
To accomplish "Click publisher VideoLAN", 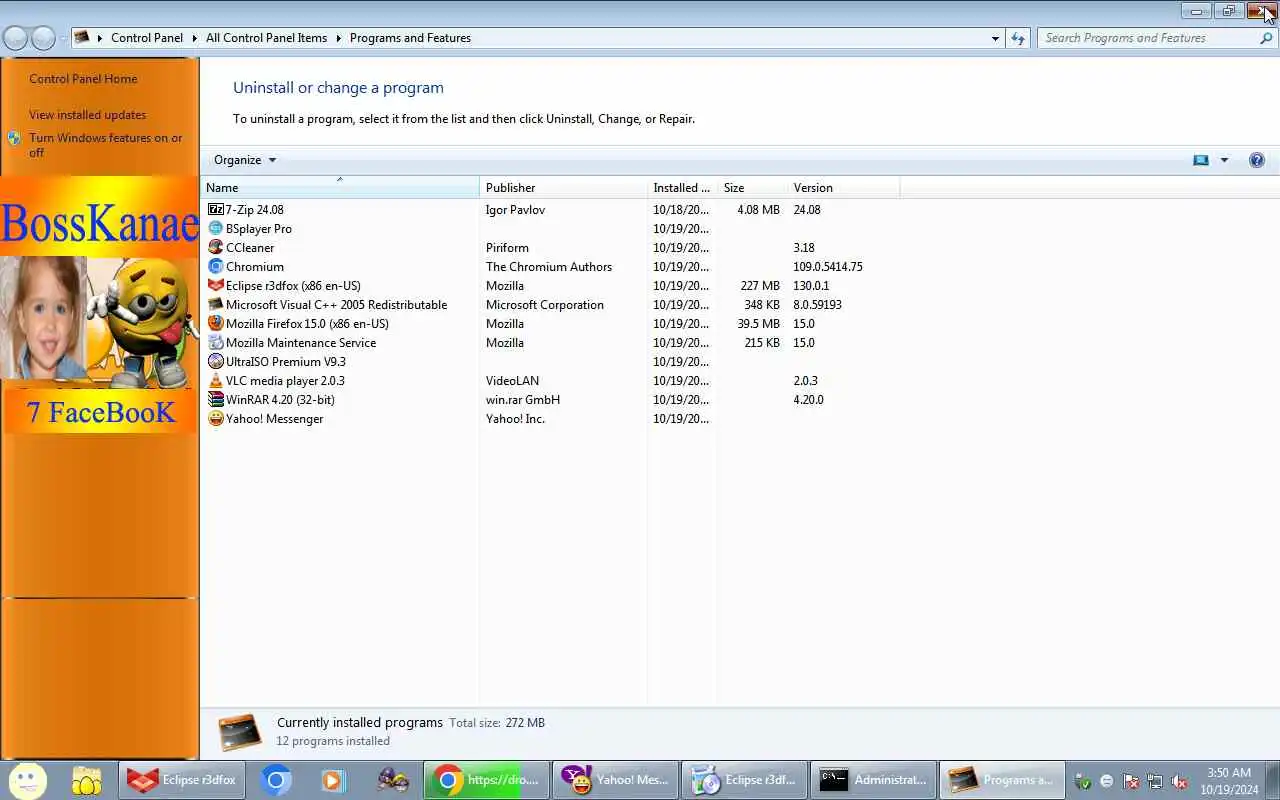I will pos(512,381).
